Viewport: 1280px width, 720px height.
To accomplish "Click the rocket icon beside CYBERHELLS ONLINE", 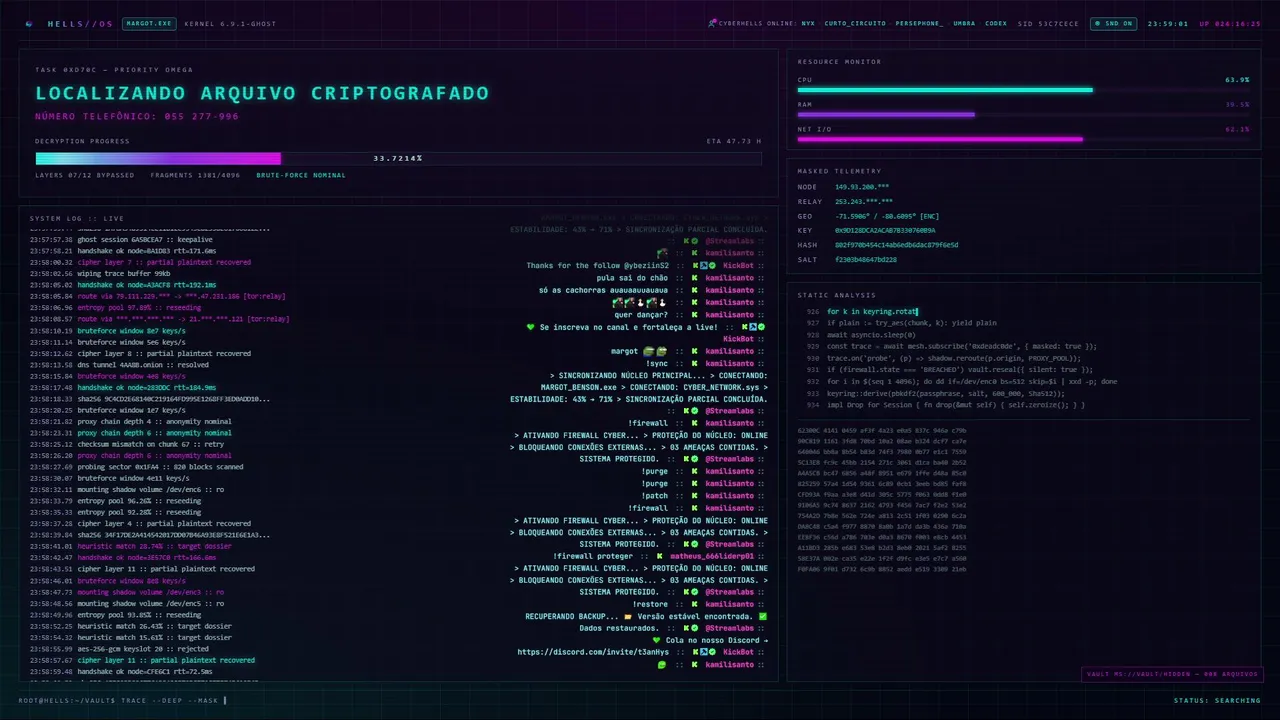I will (712, 23).
